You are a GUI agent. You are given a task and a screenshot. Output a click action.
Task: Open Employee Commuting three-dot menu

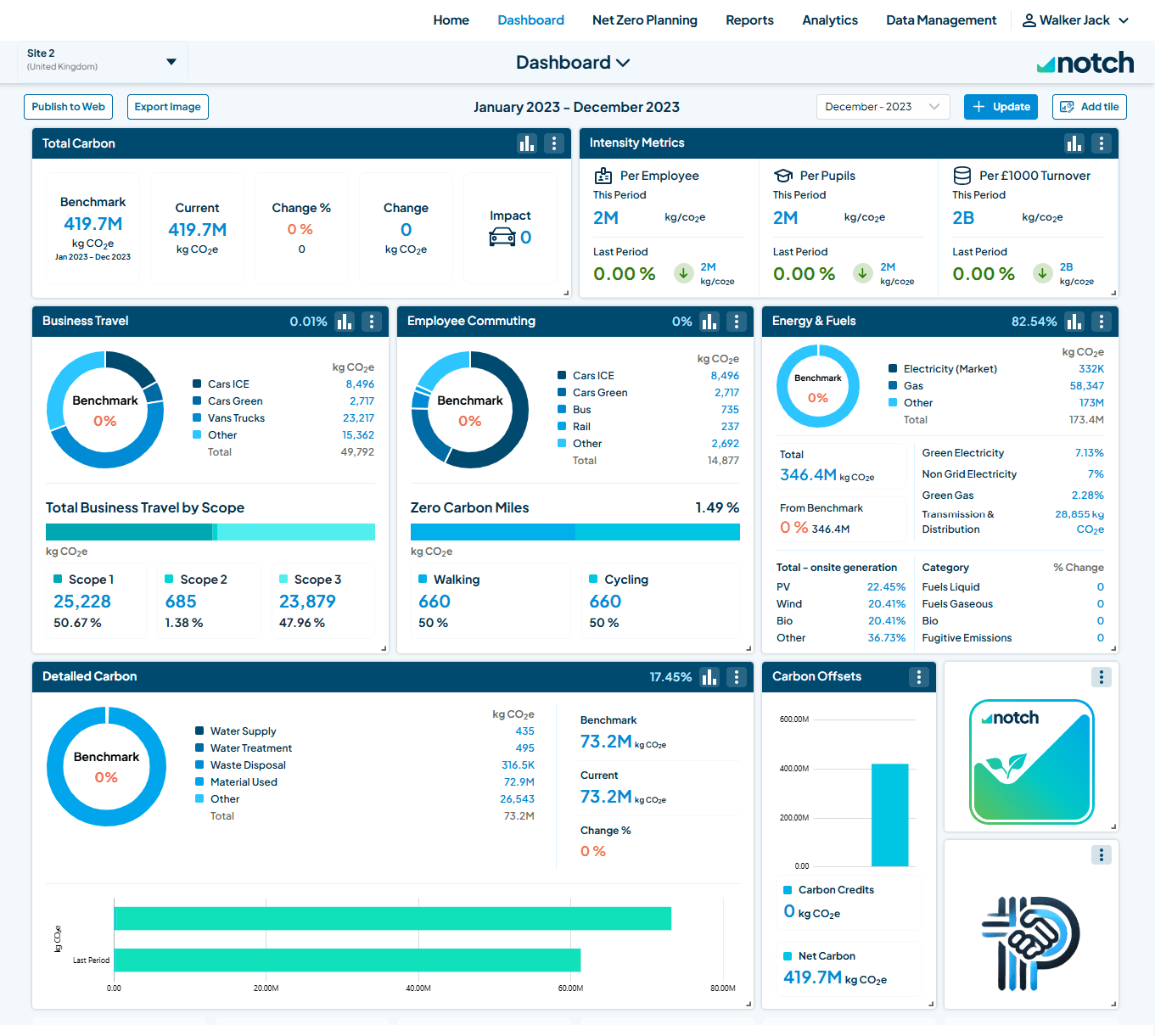coord(736,322)
